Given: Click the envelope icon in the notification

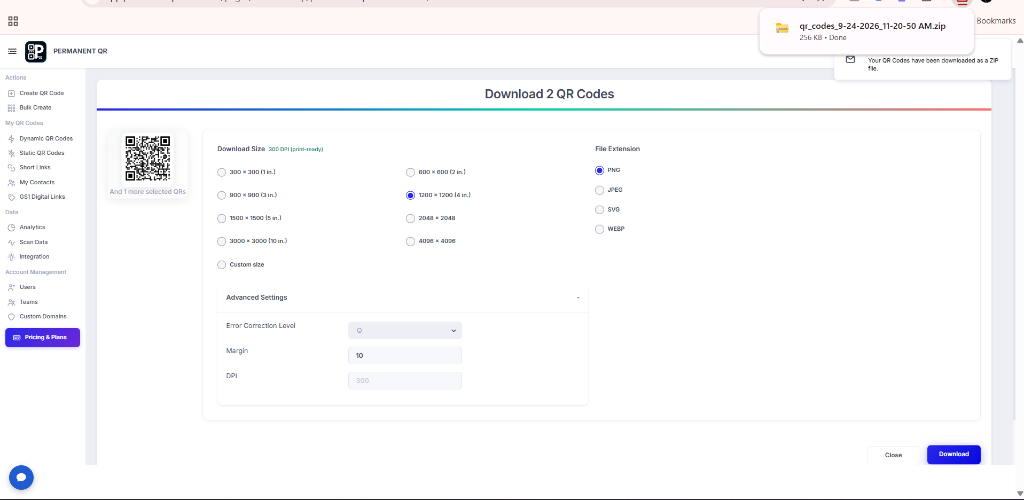Looking at the screenshot, I should point(850,59).
